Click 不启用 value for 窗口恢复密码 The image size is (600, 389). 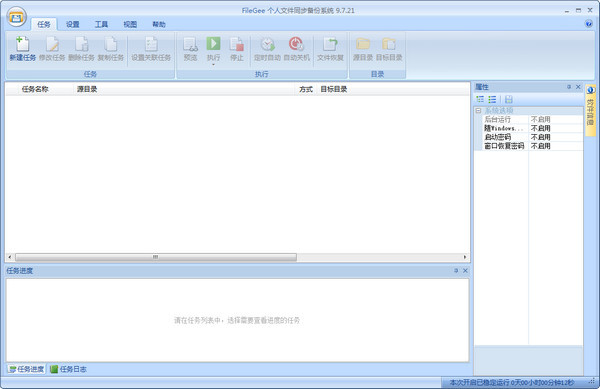(540, 146)
